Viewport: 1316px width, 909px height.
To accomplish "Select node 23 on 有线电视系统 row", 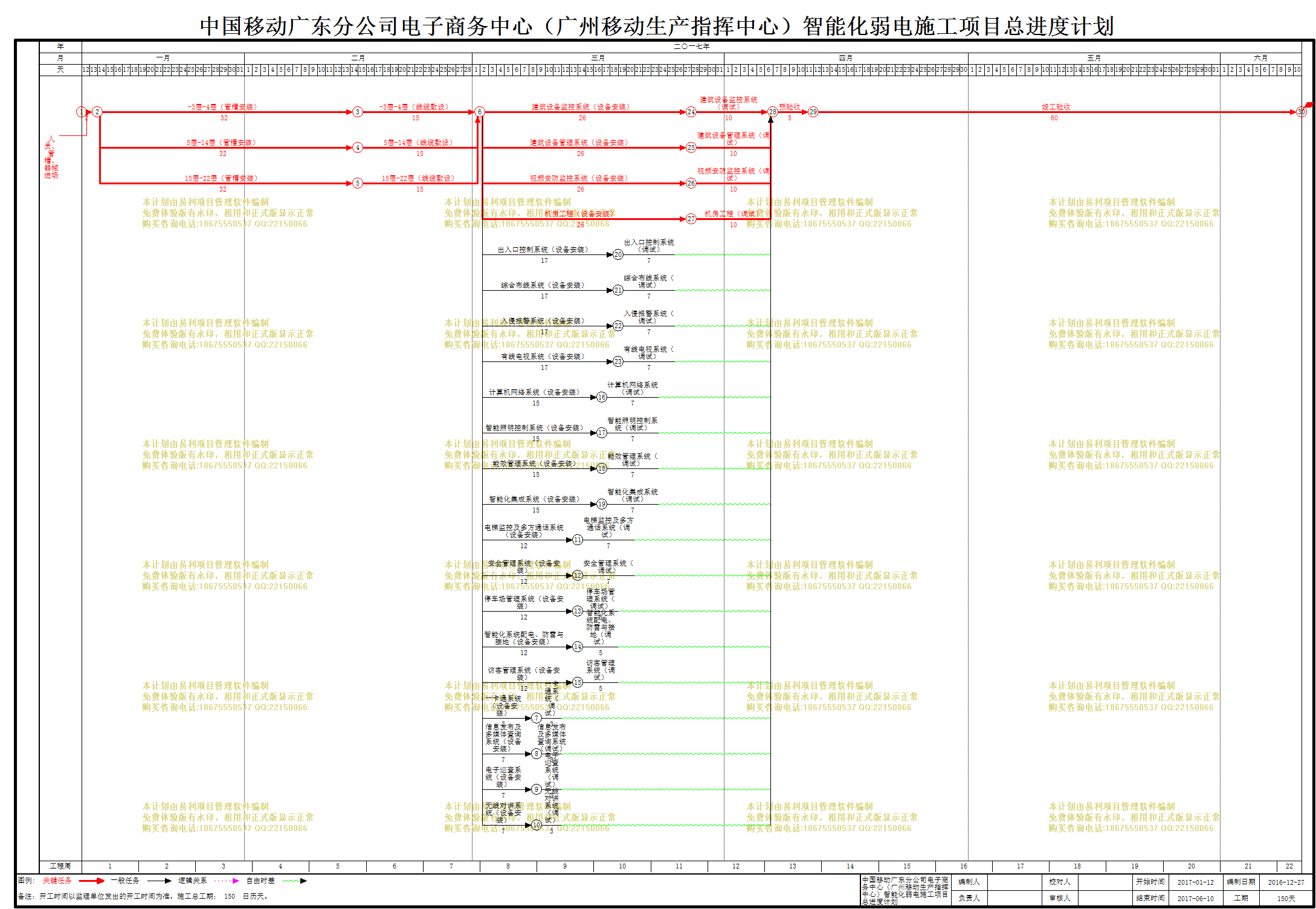I will (618, 361).
